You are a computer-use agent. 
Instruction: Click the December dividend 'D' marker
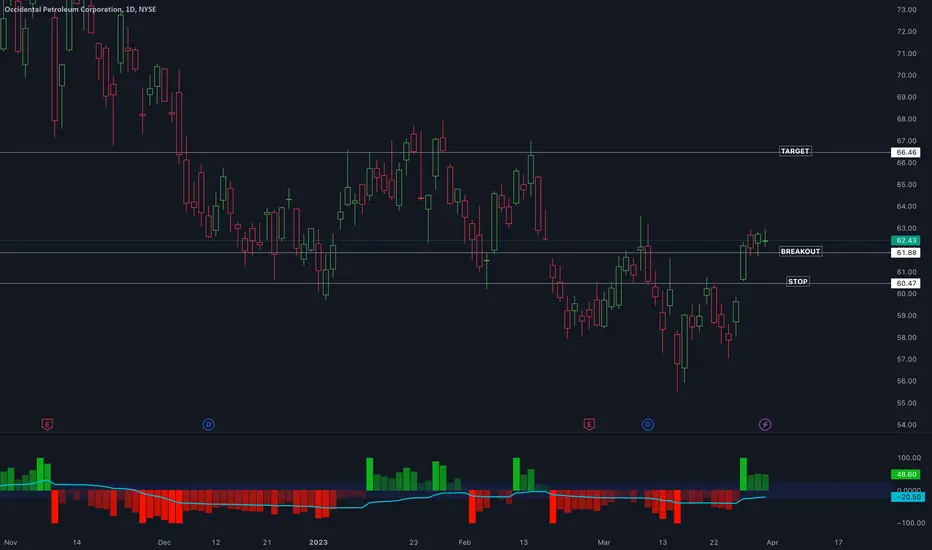pyautogui.click(x=209, y=424)
